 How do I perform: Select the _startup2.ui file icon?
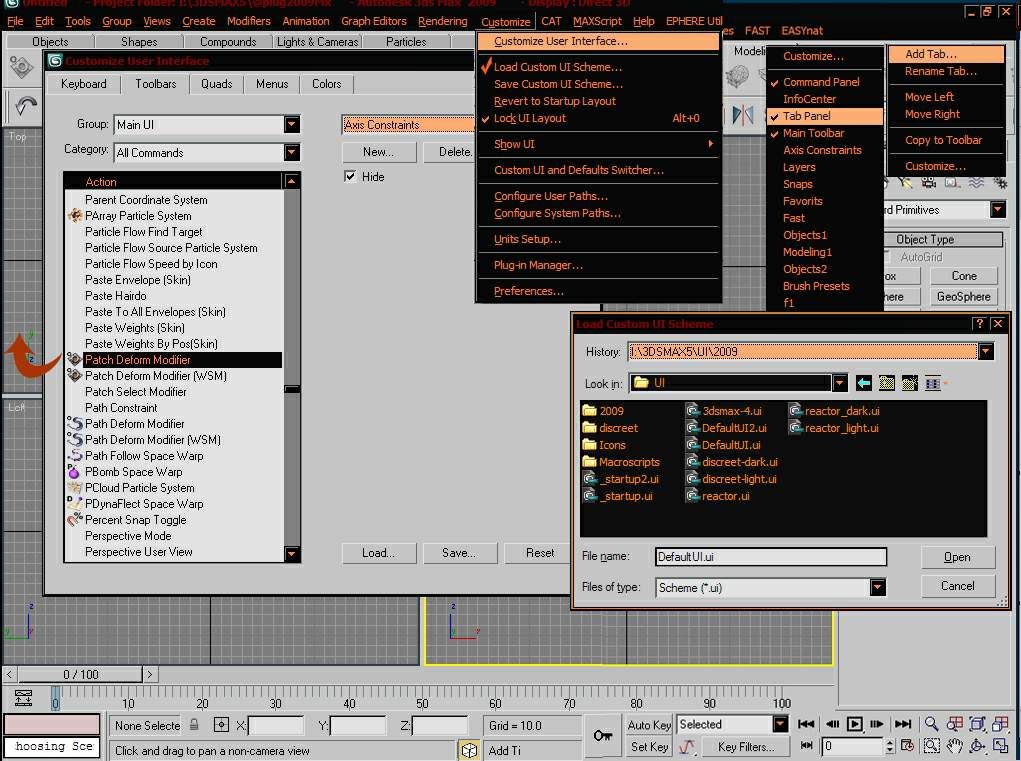[590, 478]
